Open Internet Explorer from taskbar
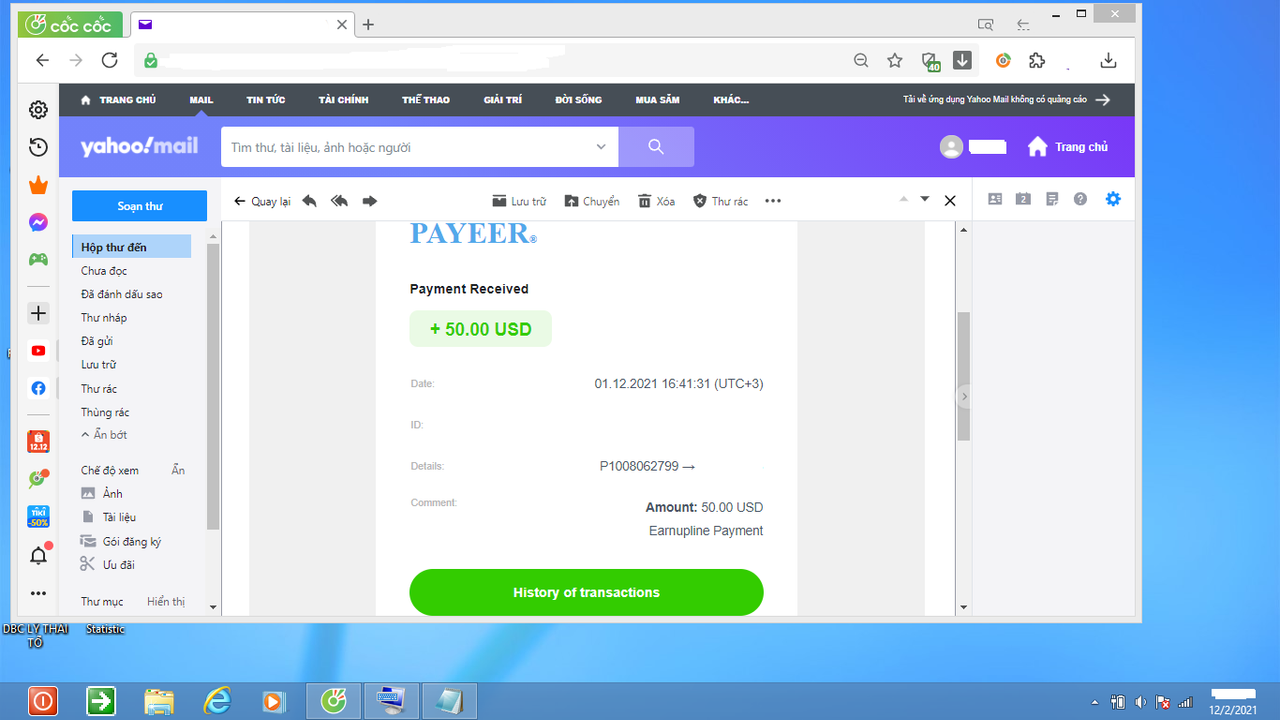The width and height of the screenshot is (1280, 720). [x=217, y=701]
